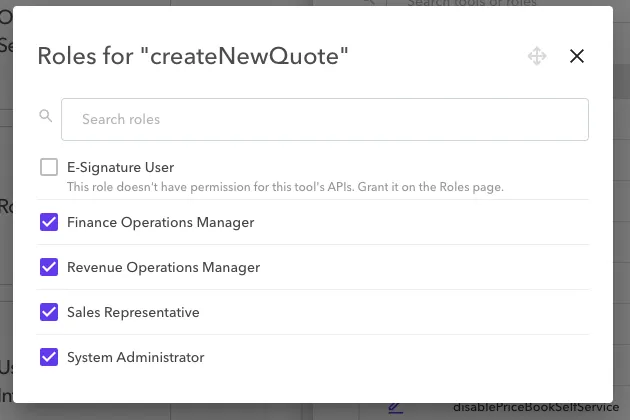Click the permission warning under E-Signature User

click(x=285, y=187)
